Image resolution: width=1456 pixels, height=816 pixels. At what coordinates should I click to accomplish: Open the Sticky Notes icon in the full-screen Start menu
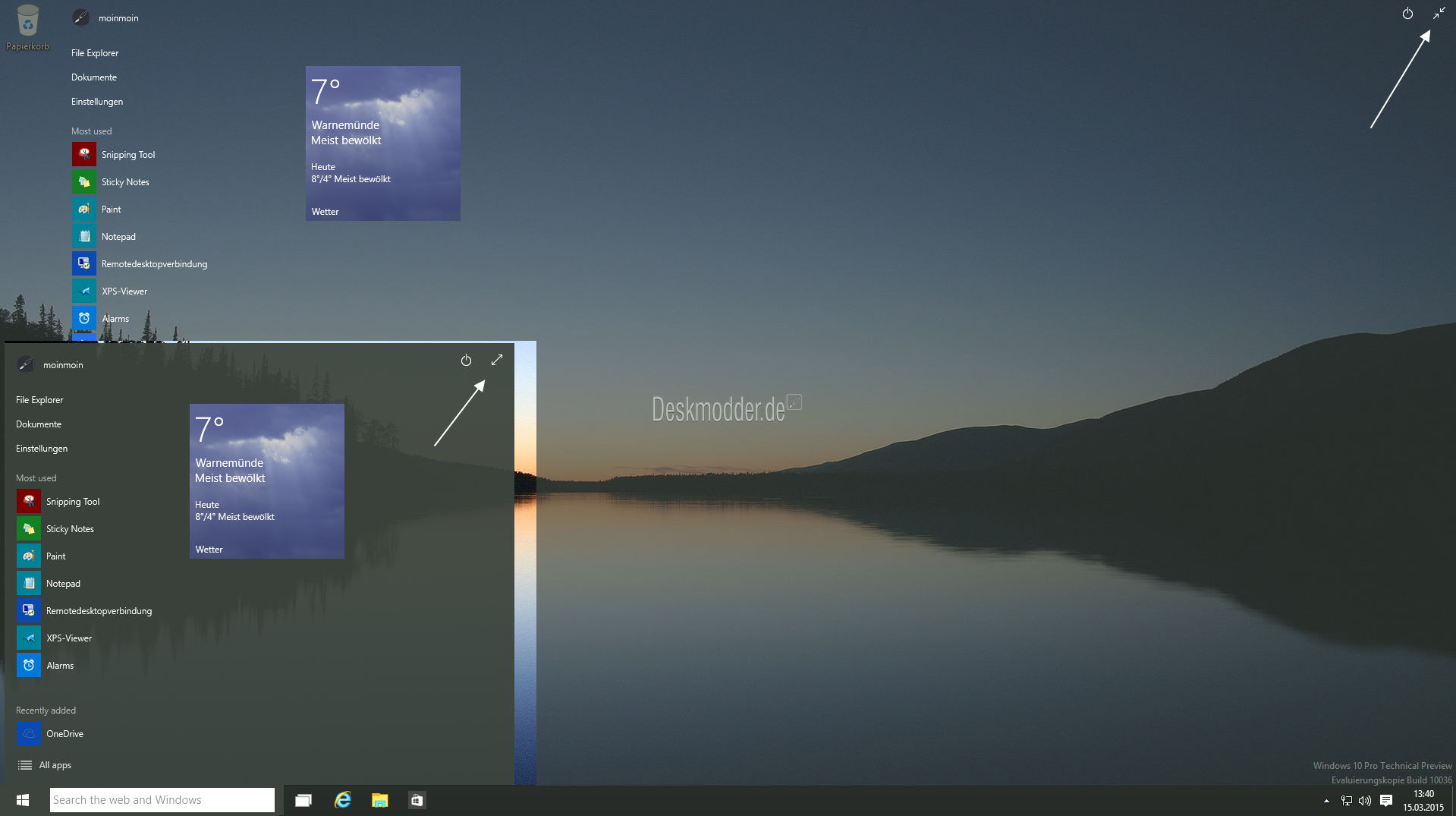84,181
